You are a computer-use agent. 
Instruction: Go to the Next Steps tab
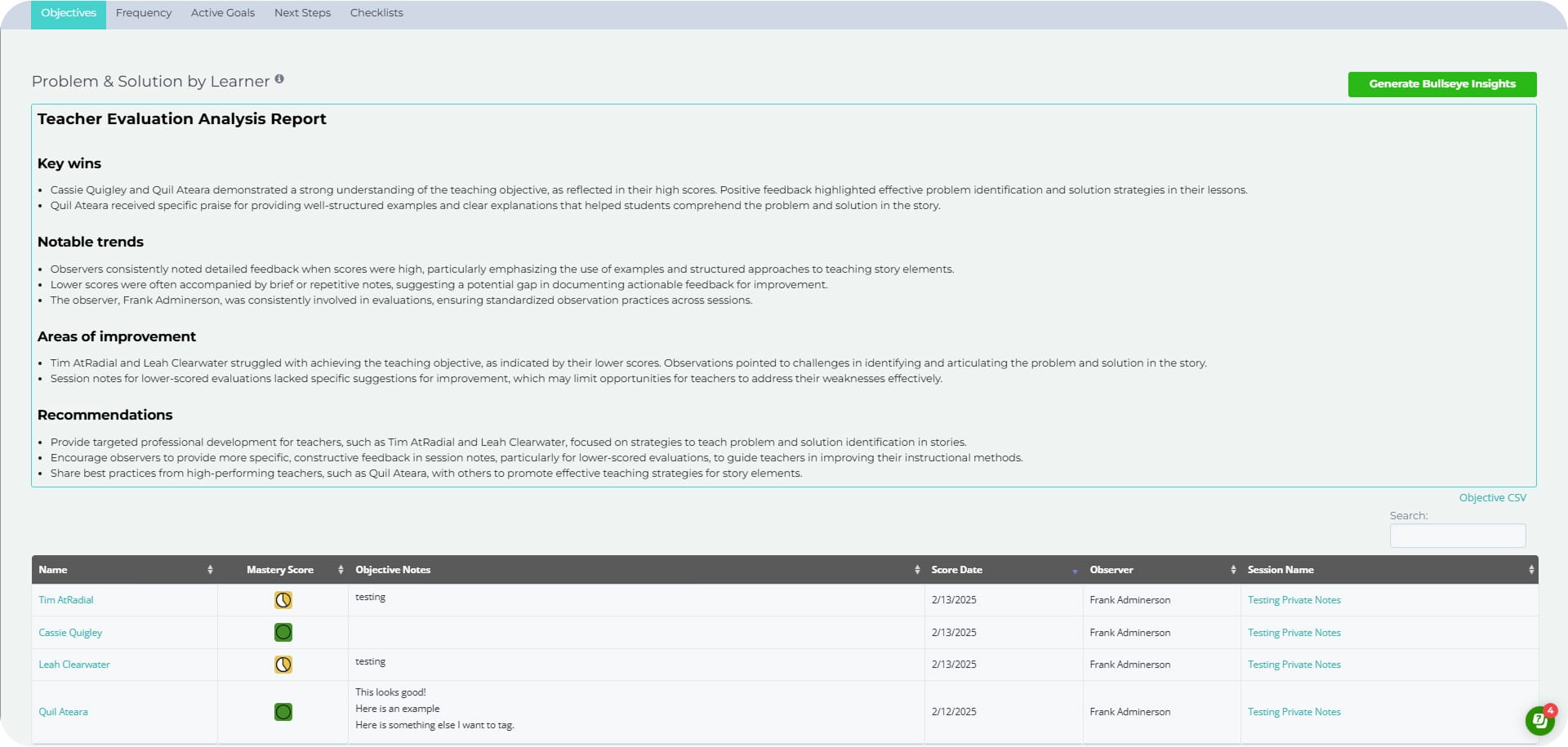[302, 13]
